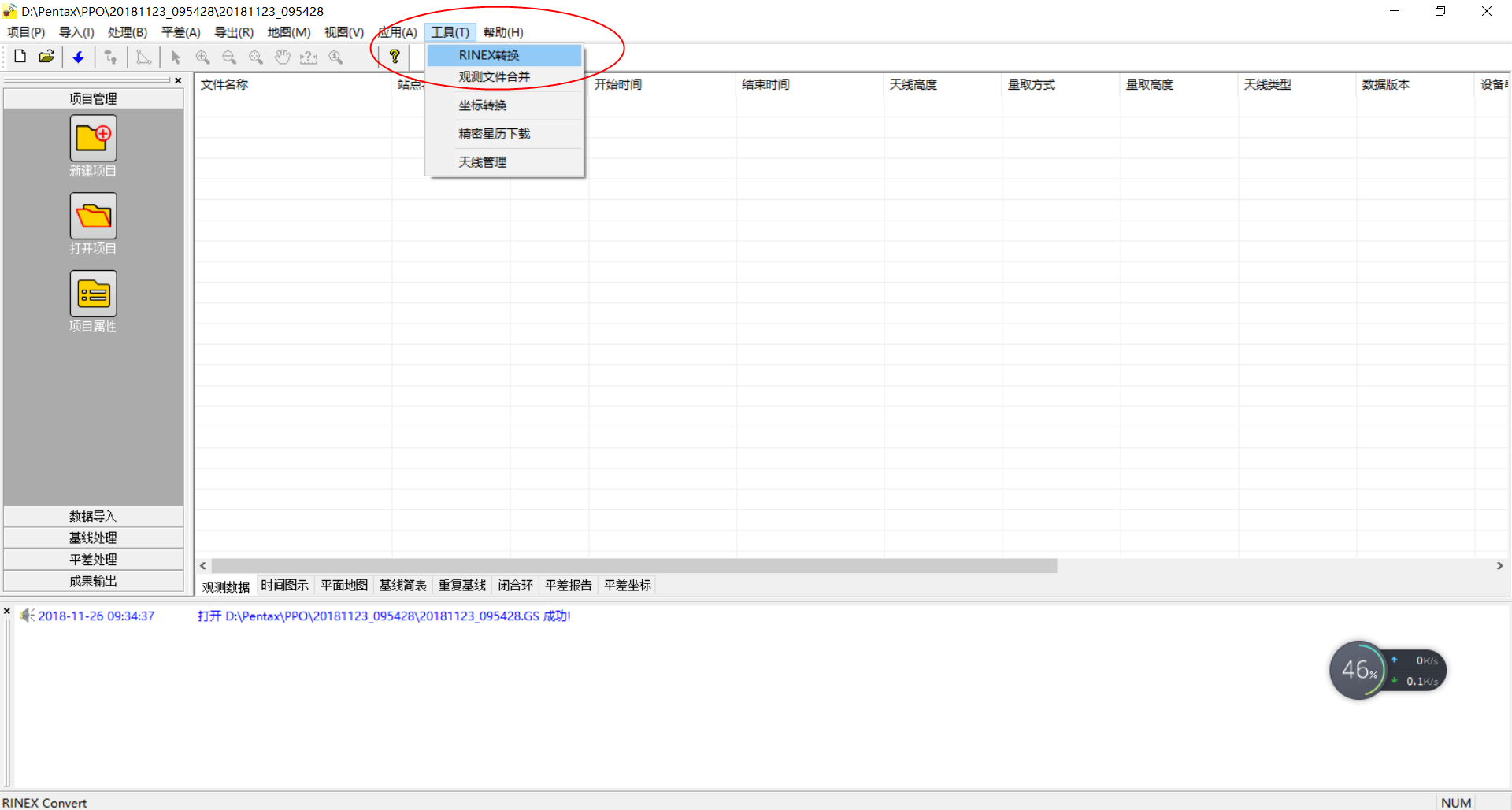Image resolution: width=1512 pixels, height=810 pixels.
Task: Choose RINEX转换 from the tools menu
Action: (489, 55)
